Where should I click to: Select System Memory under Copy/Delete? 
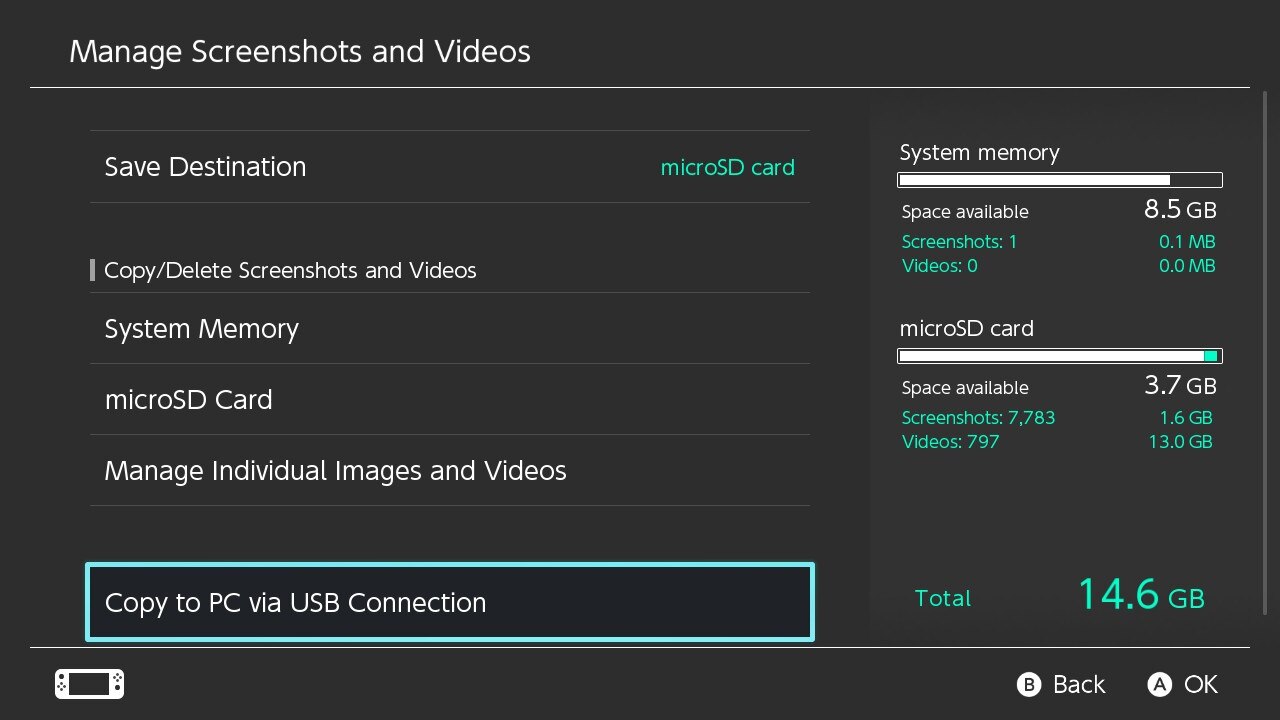point(450,328)
